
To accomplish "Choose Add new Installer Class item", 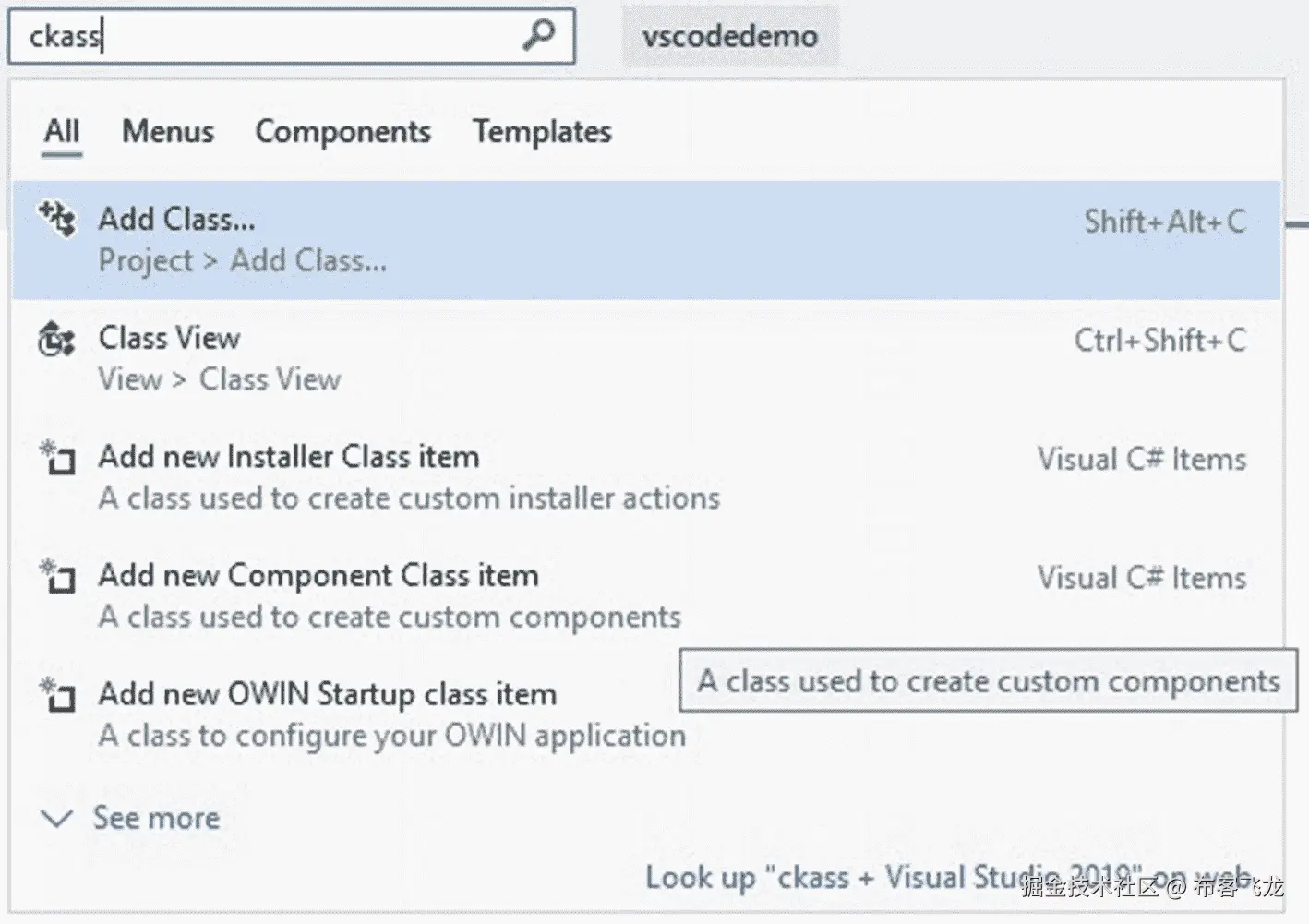I will pos(289,457).
